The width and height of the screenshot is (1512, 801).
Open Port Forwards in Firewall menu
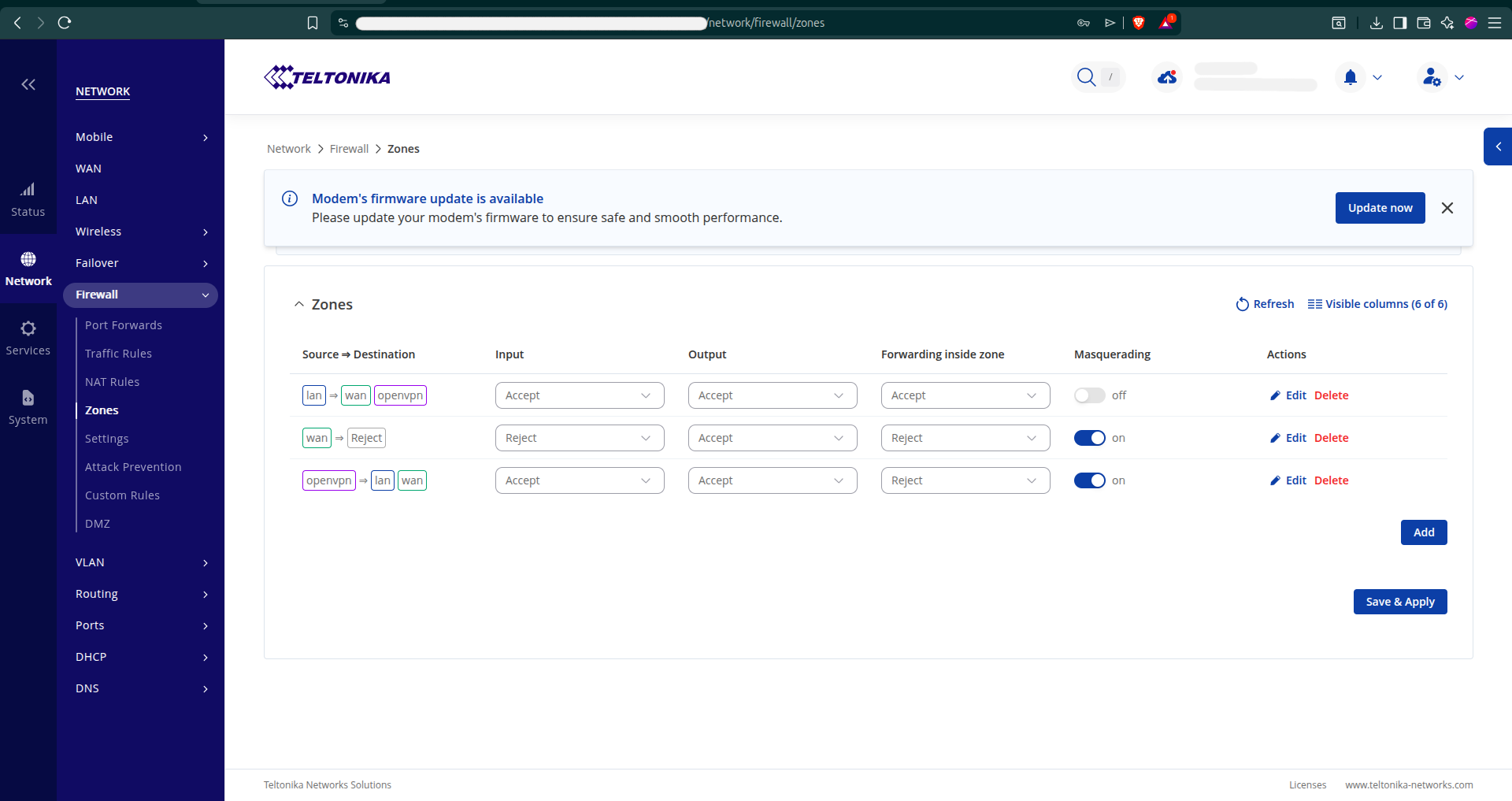(124, 325)
